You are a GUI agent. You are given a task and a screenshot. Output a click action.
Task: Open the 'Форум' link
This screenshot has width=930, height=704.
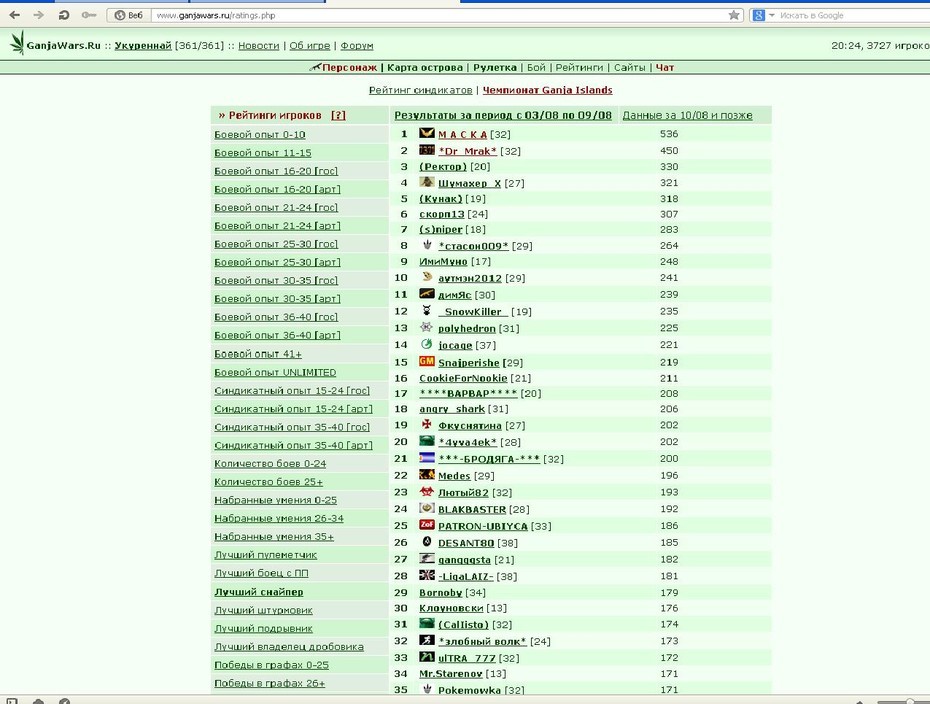(x=356, y=46)
